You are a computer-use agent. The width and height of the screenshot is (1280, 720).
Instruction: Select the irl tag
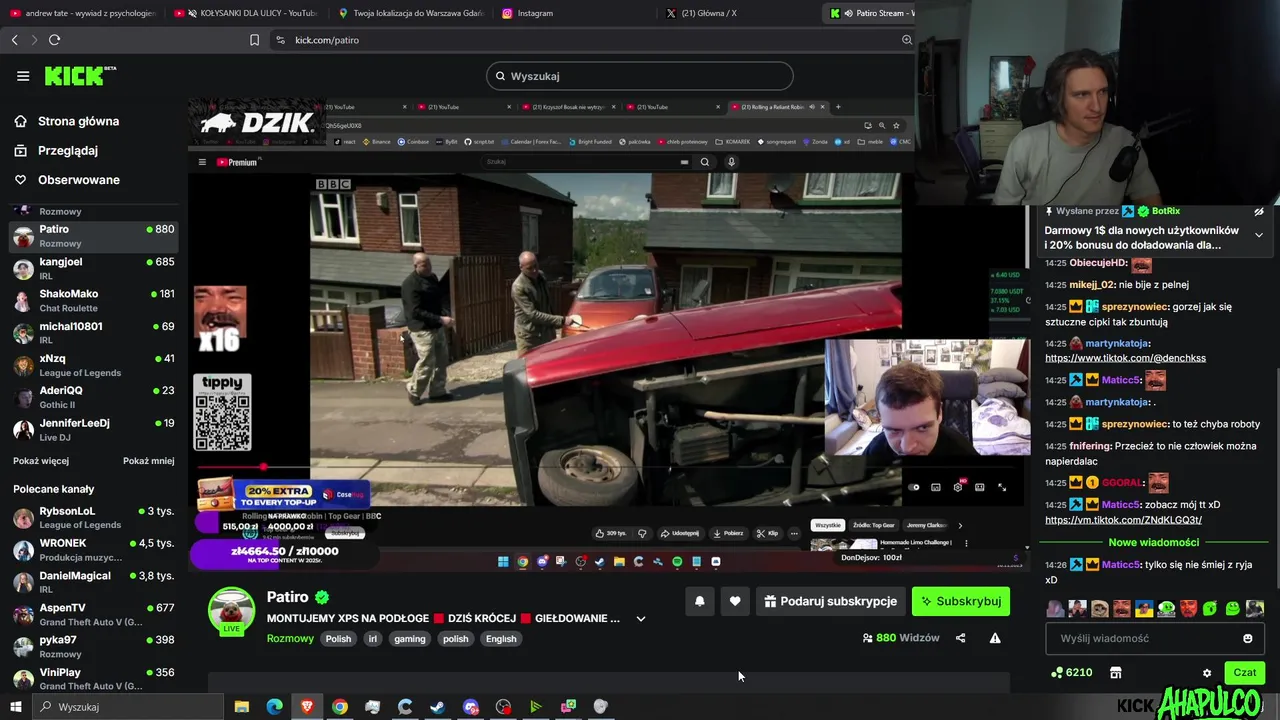[x=373, y=639]
